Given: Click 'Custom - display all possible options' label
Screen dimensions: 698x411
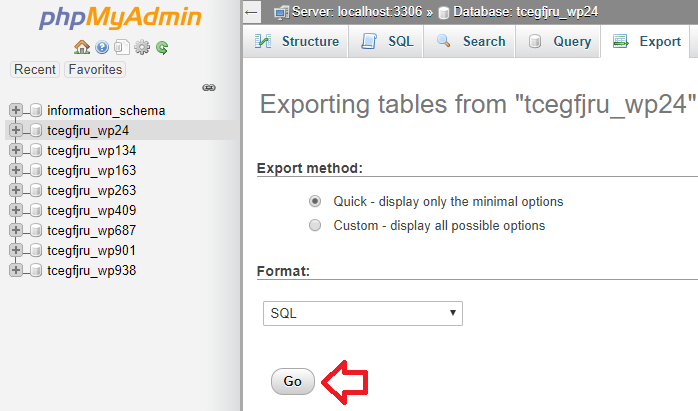Looking at the screenshot, I should pyautogui.click(x=439, y=226).
